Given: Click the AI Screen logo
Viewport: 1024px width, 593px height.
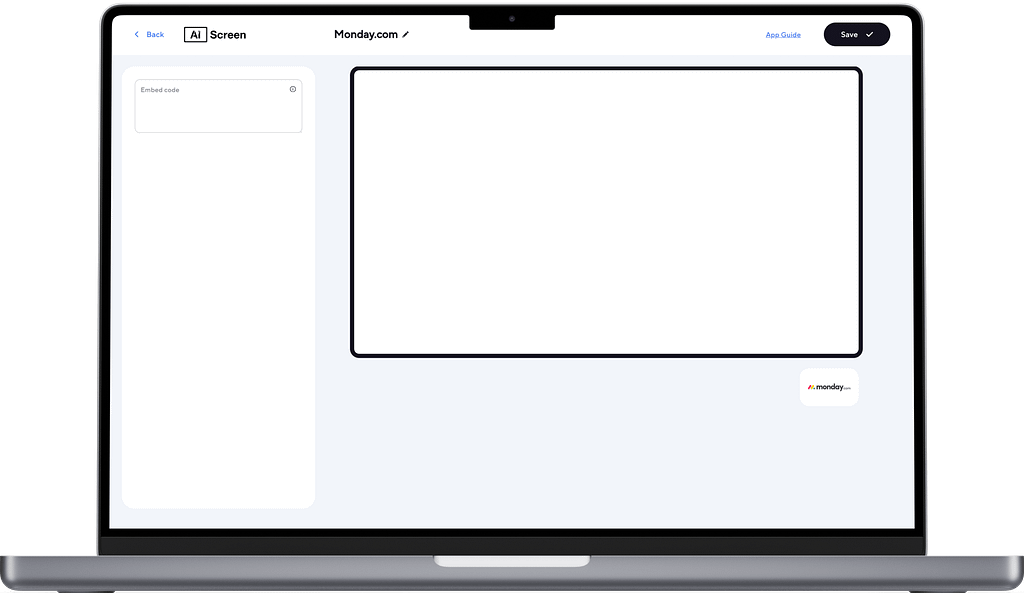Looking at the screenshot, I should [215, 35].
